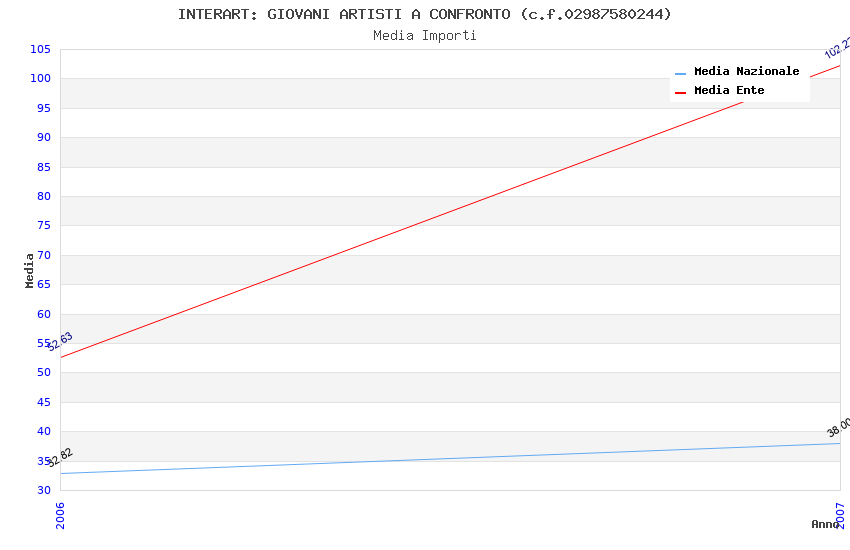
Task: Click the 100 y-axis tick label
Action: [40, 78]
